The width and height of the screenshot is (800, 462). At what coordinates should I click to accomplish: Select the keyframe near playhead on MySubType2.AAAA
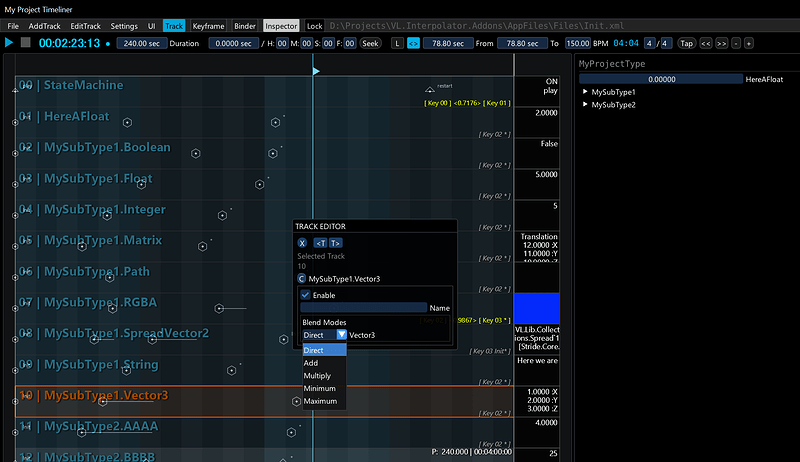[x=291, y=432]
